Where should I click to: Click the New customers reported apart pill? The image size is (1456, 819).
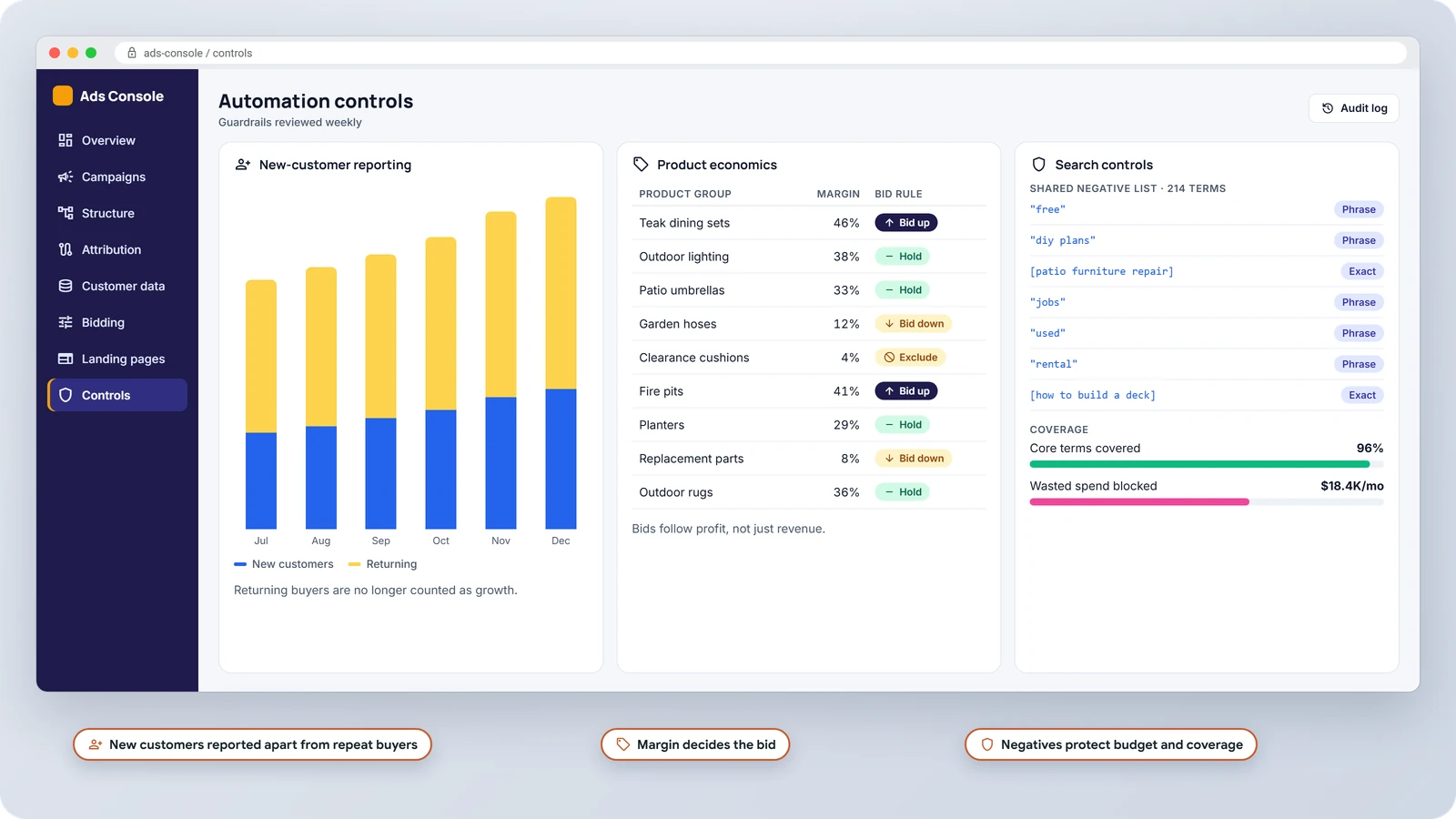[x=252, y=744]
